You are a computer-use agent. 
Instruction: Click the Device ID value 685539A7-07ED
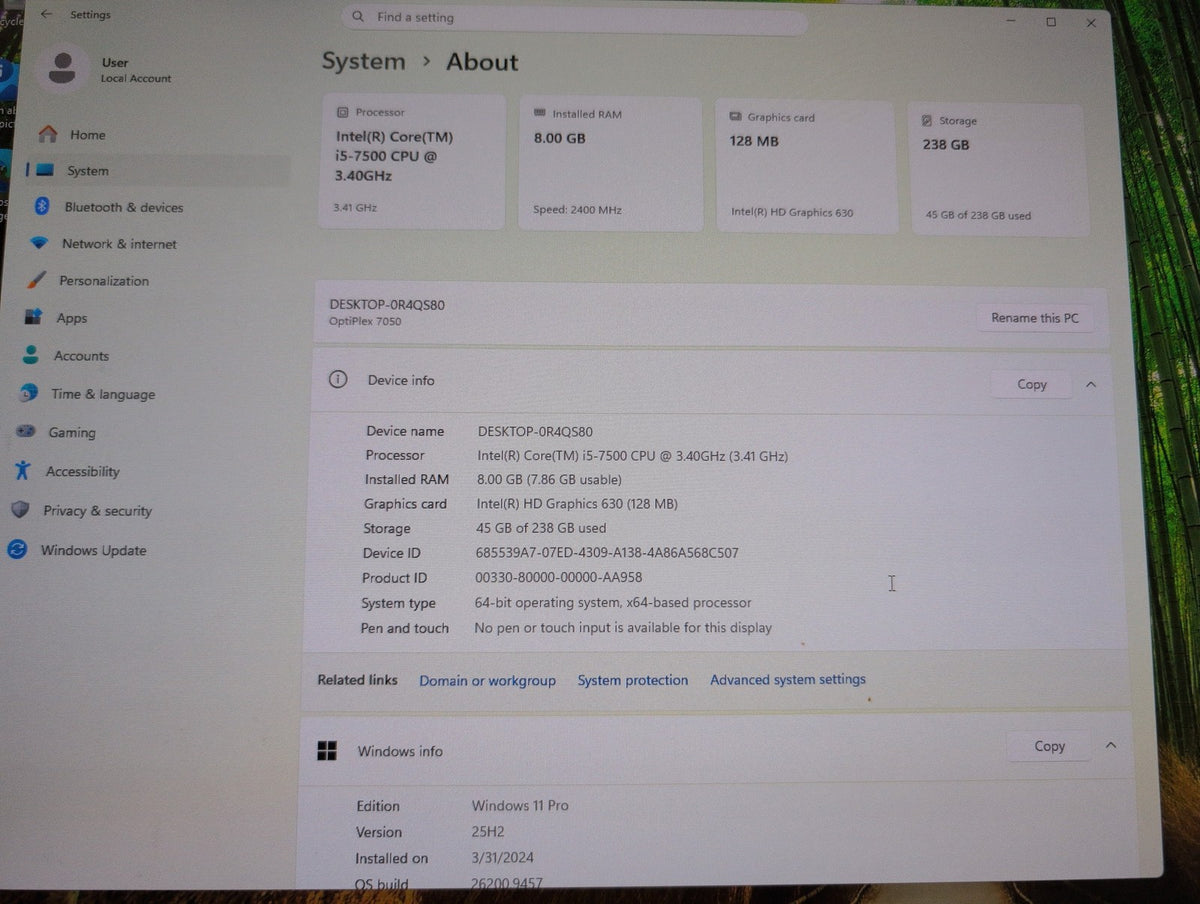point(607,552)
